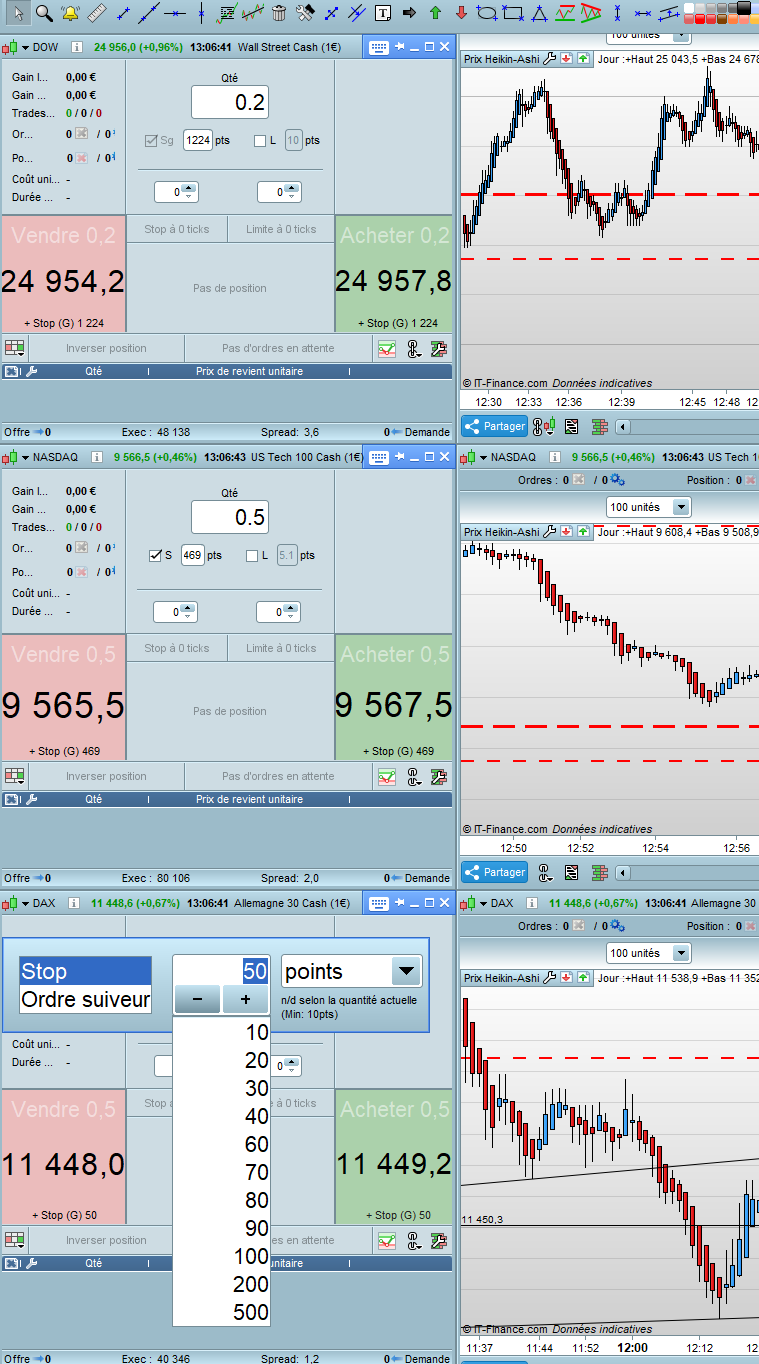This screenshot has width=759, height=1364.
Task: Open keyboard icon in DOW panel header
Action: (378, 48)
